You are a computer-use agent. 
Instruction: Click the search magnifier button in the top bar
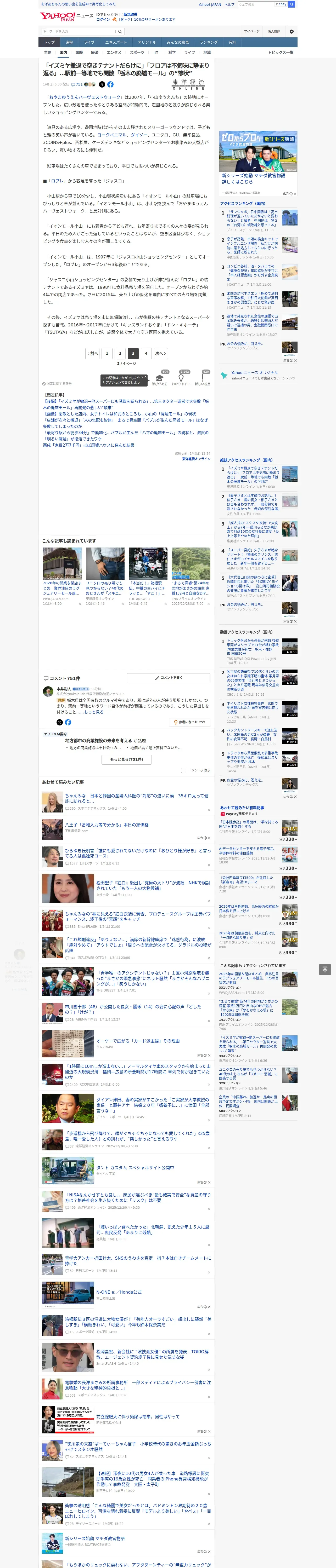292,4
